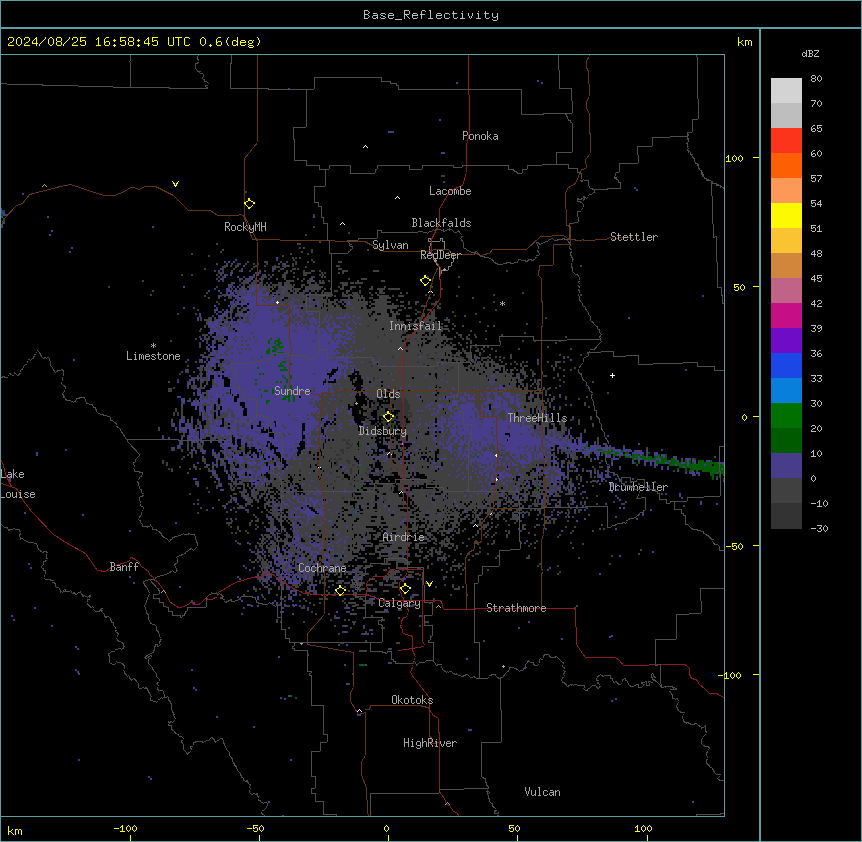This screenshot has width=862, height=842.
Task: Select the RockyMH label
Action: click(x=245, y=227)
